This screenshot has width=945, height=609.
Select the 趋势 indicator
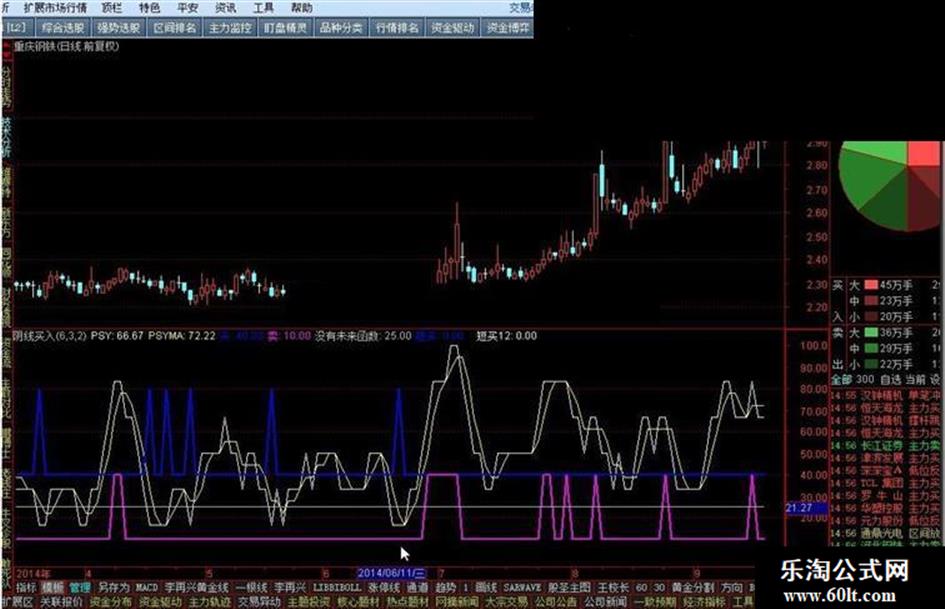point(445,587)
